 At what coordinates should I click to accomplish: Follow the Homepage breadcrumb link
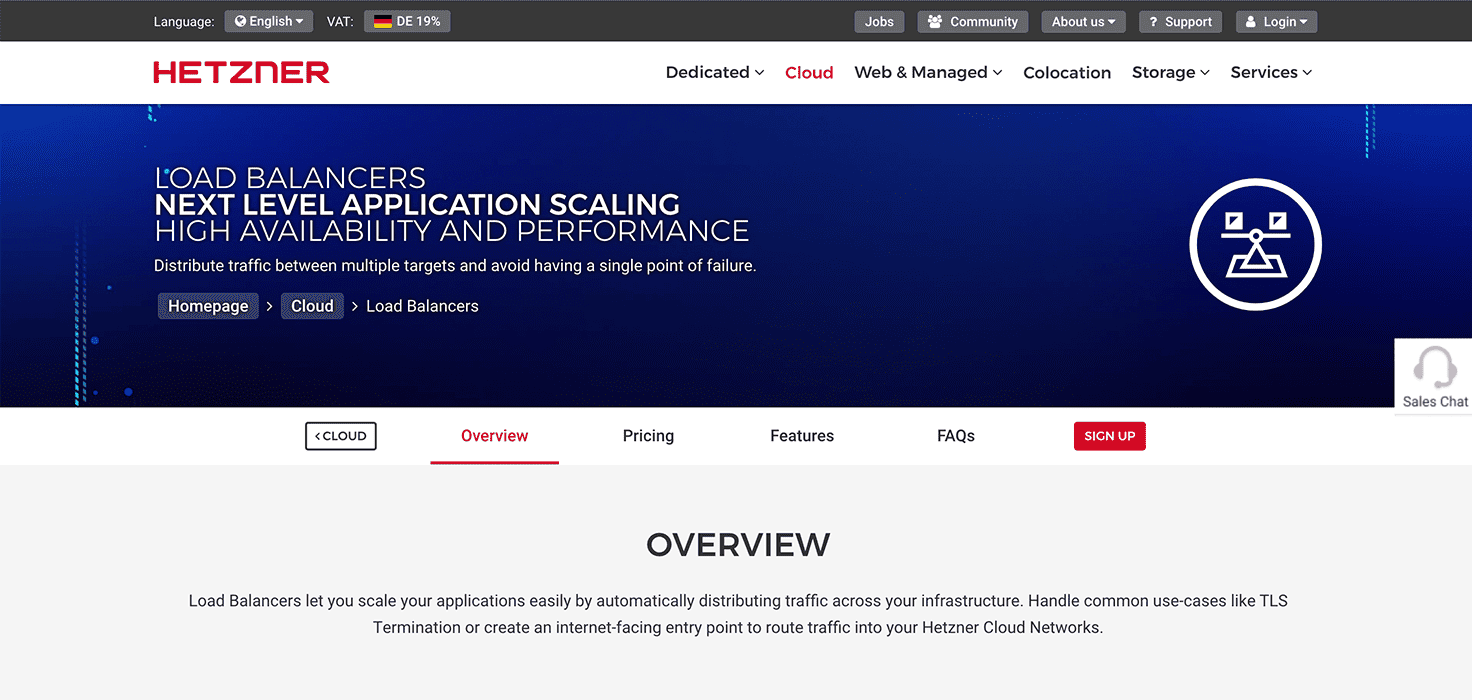[x=208, y=305]
